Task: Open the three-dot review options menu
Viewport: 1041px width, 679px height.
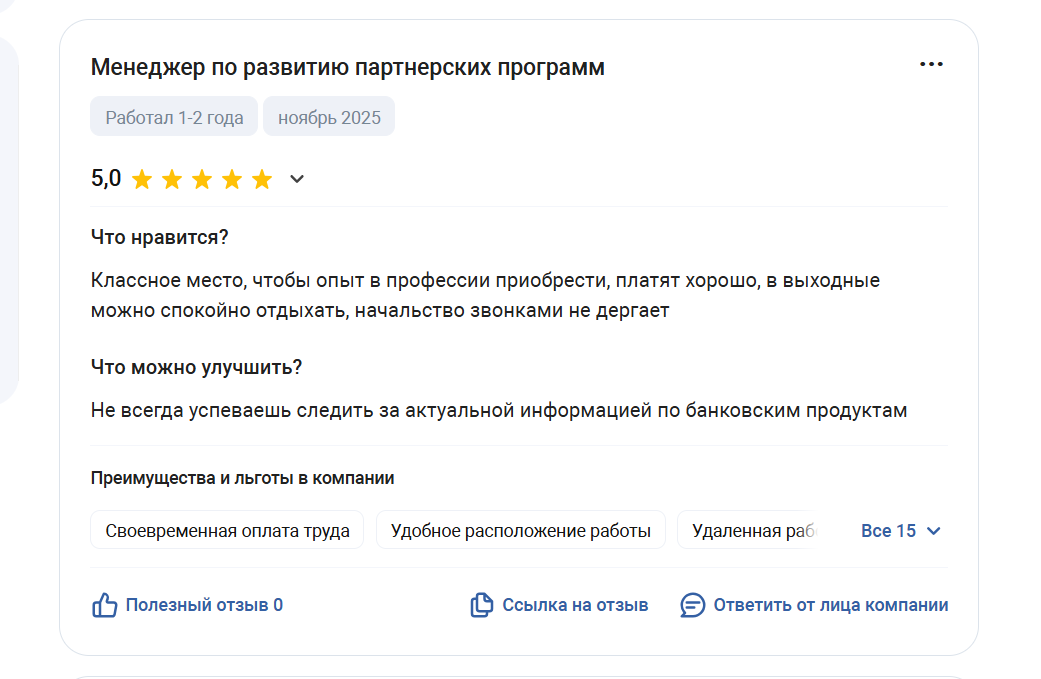Action: coord(931,65)
